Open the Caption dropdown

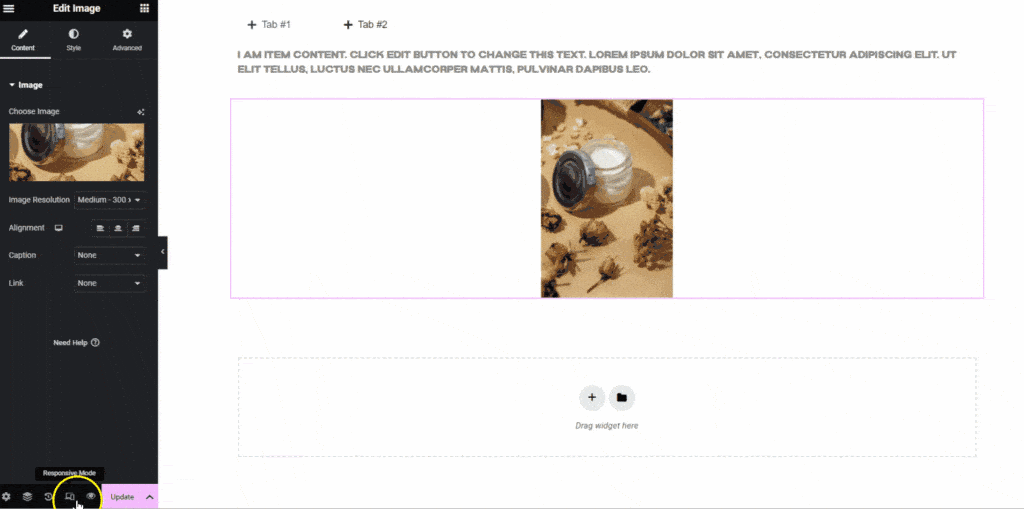(110, 255)
